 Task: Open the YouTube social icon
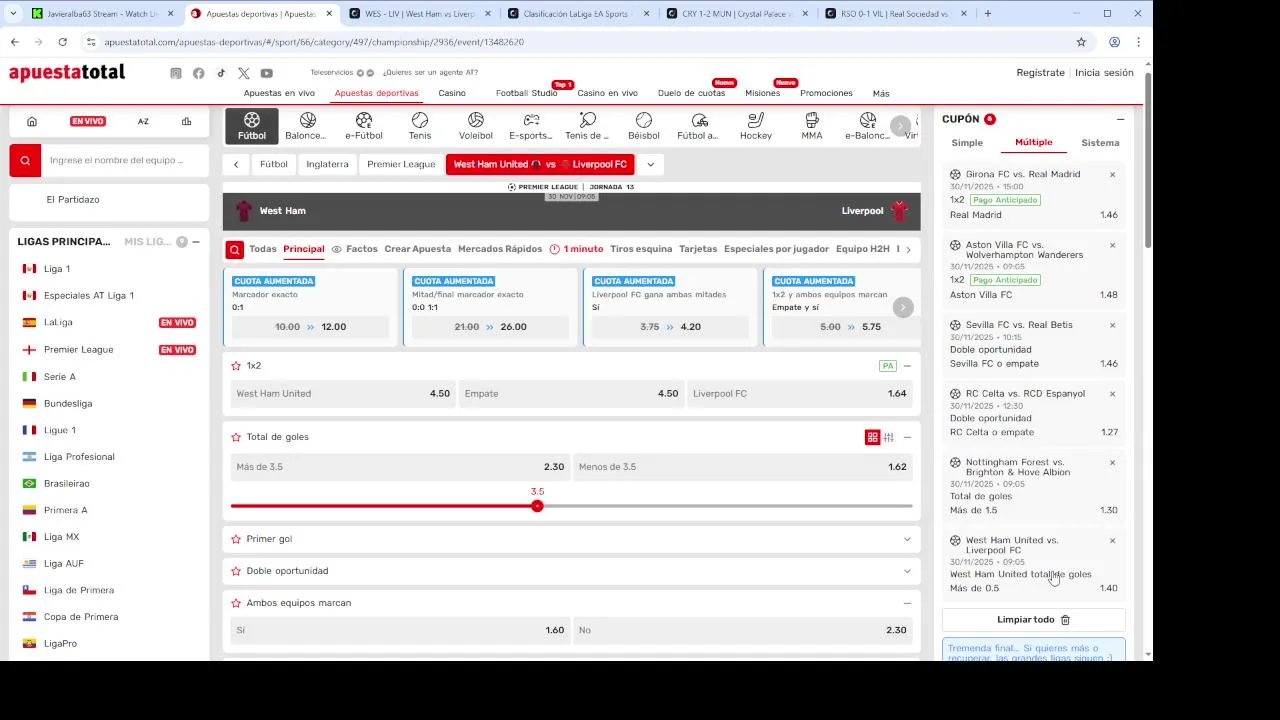tap(267, 73)
